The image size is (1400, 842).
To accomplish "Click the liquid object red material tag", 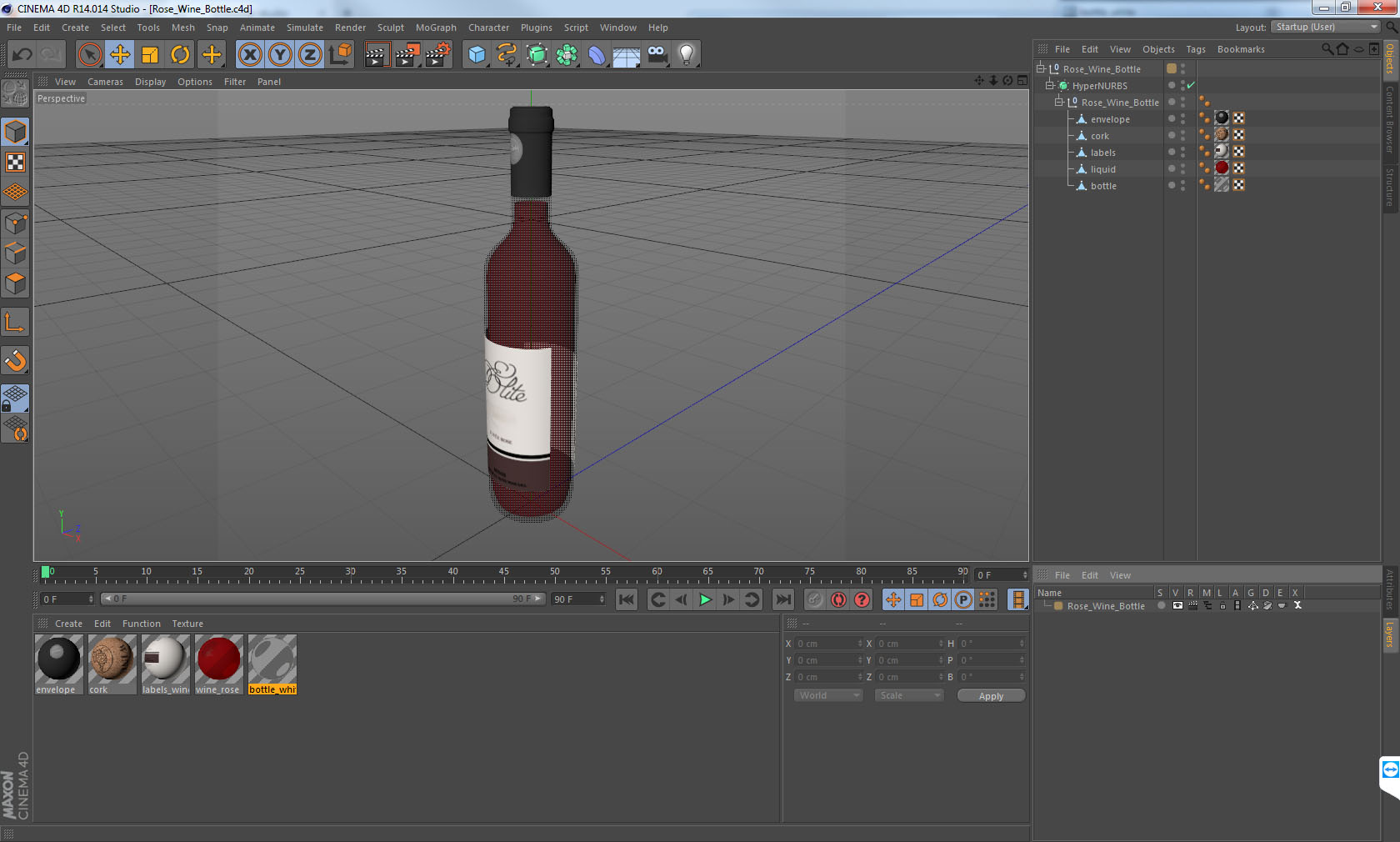I will click(1222, 168).
